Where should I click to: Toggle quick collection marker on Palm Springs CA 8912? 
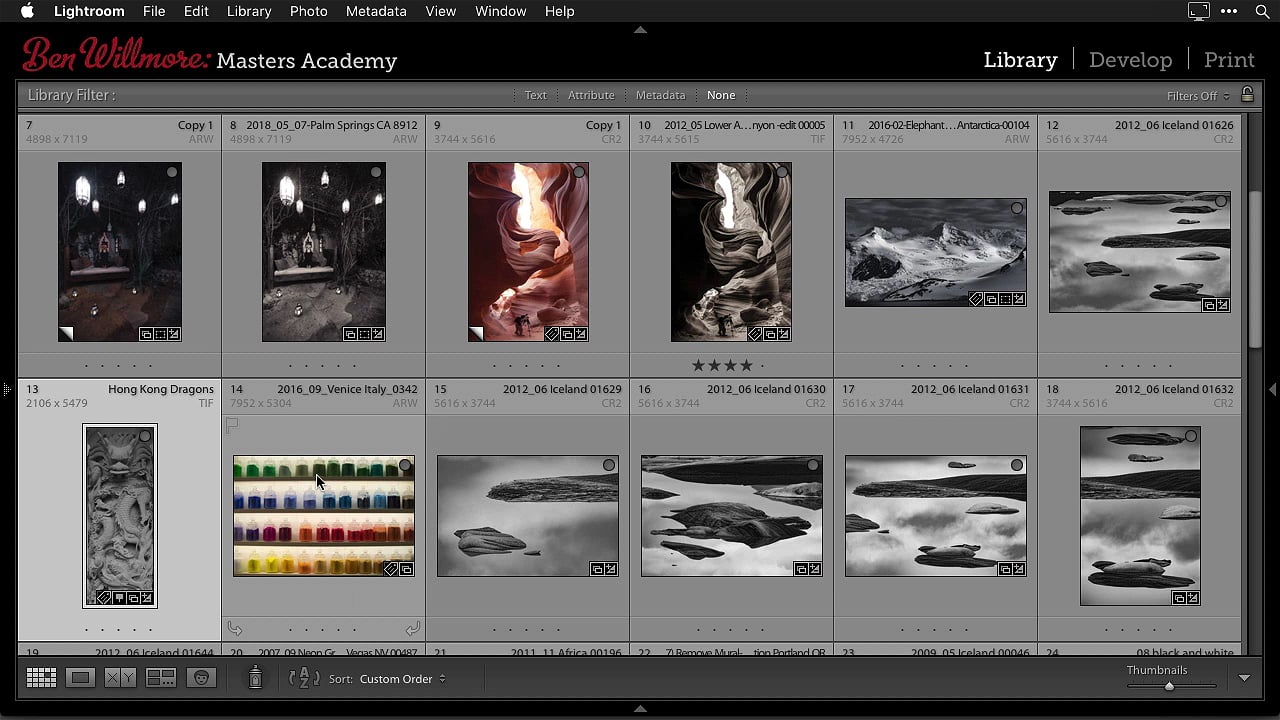(x=376, y=172)
